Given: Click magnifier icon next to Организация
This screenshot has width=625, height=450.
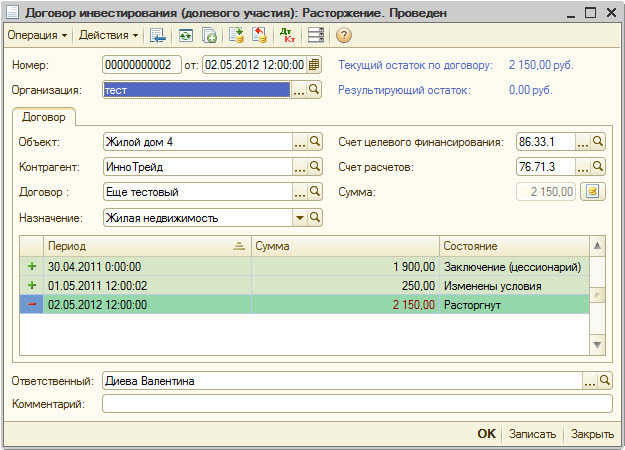Looking at the screenshot, I should (x=314, y=90).
